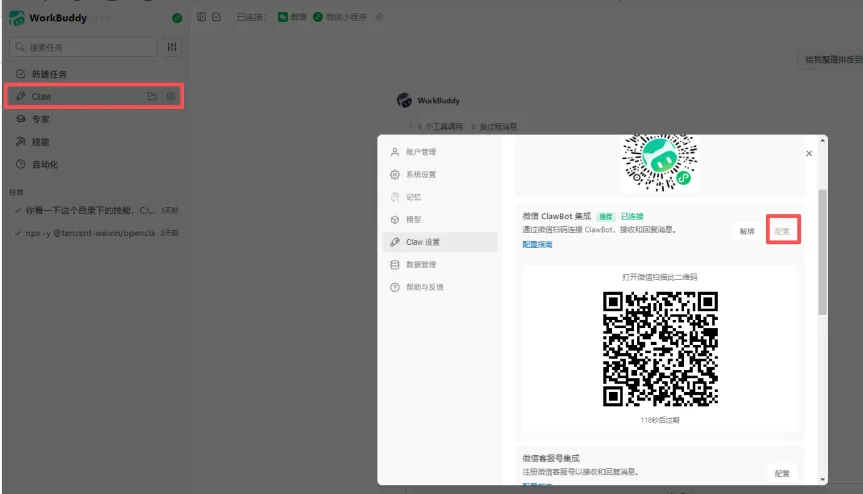This screenshot has width=863, height=494.
Task: Click the WeChat scan QR code
Action: pyautogui.click(x=660, y=349)
